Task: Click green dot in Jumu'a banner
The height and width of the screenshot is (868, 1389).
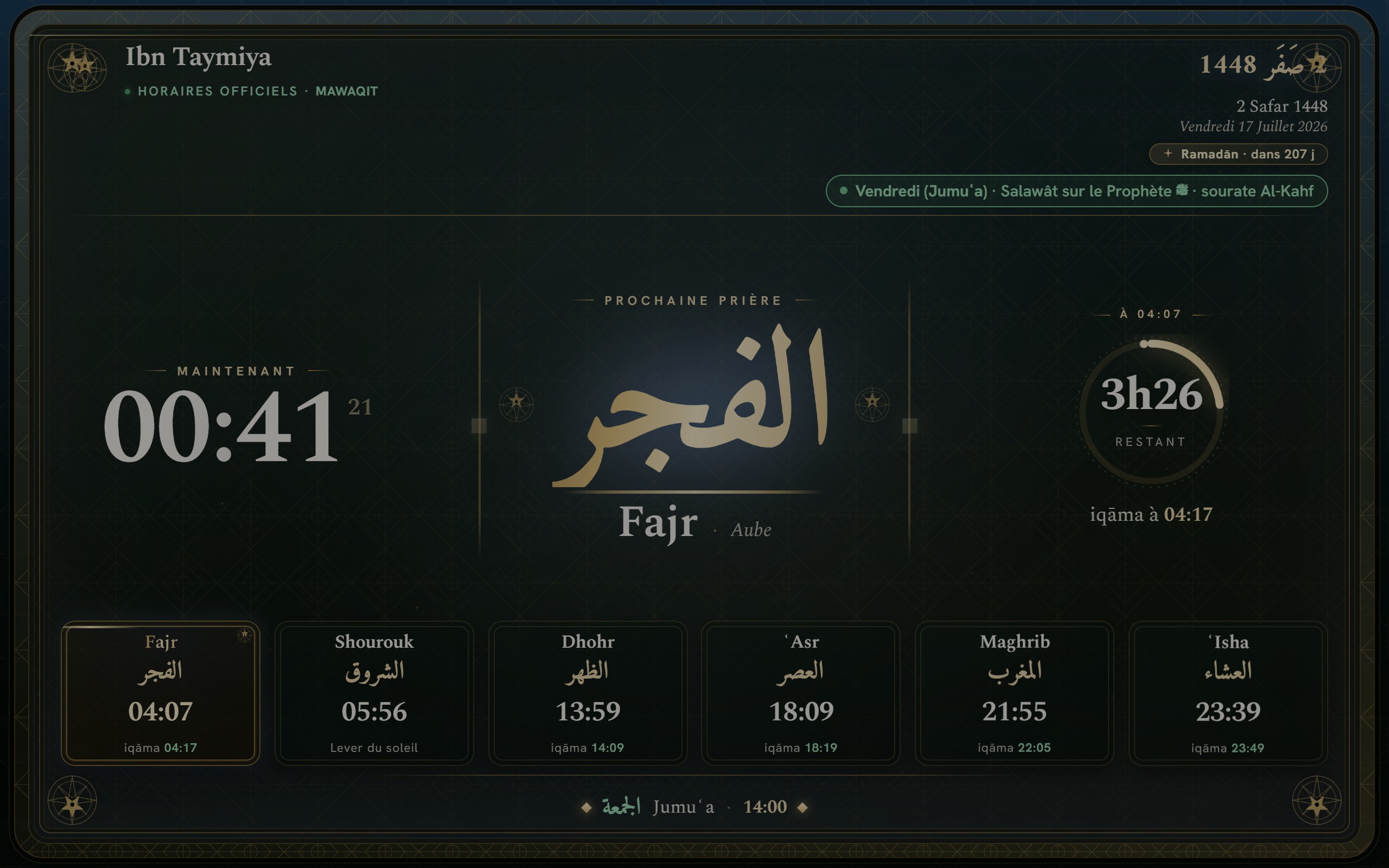Action: click(843, 190)
